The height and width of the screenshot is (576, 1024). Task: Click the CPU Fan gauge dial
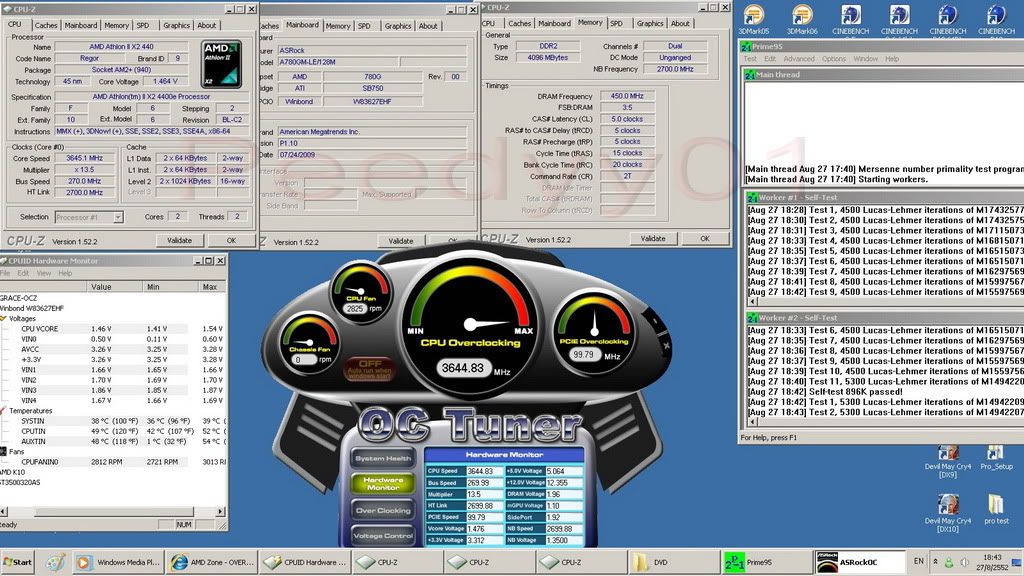point(360,291)
